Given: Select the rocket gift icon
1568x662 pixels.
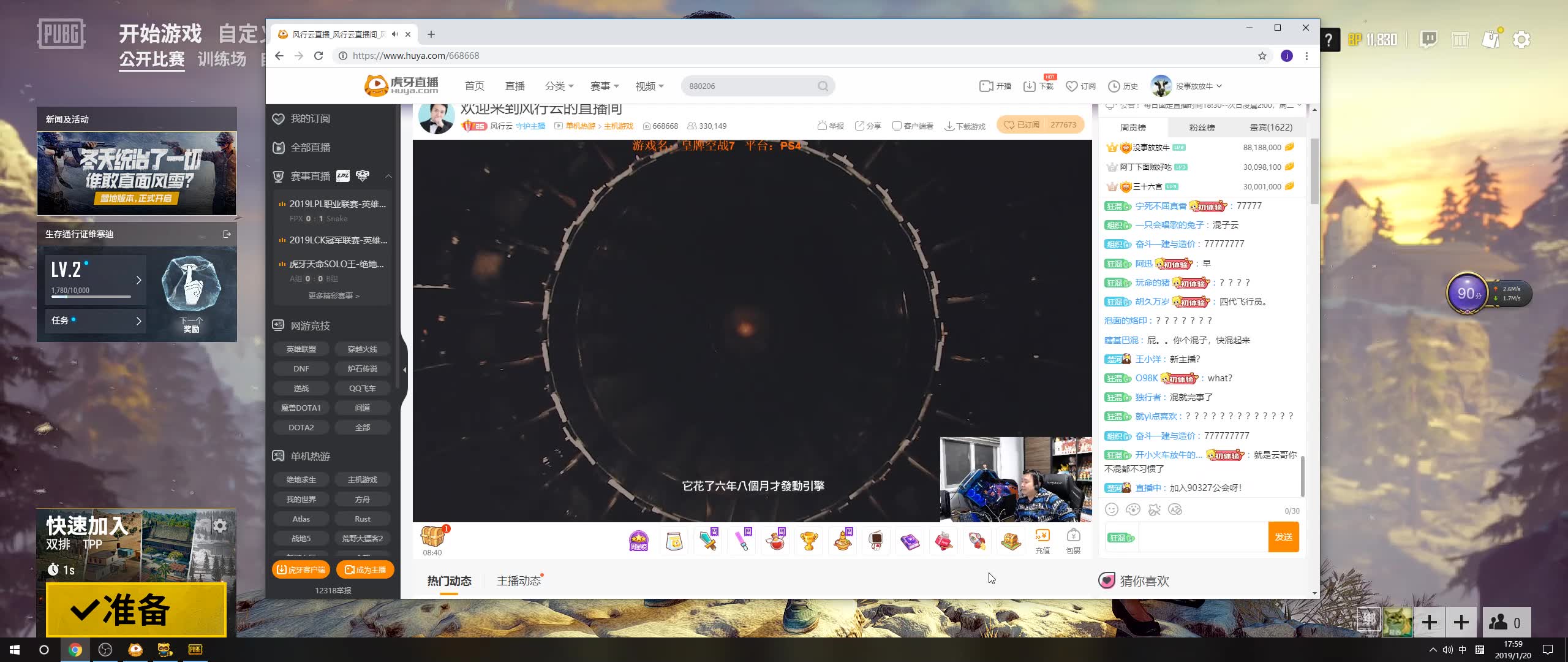Looking at the screenshot, I should click(978, 541).
